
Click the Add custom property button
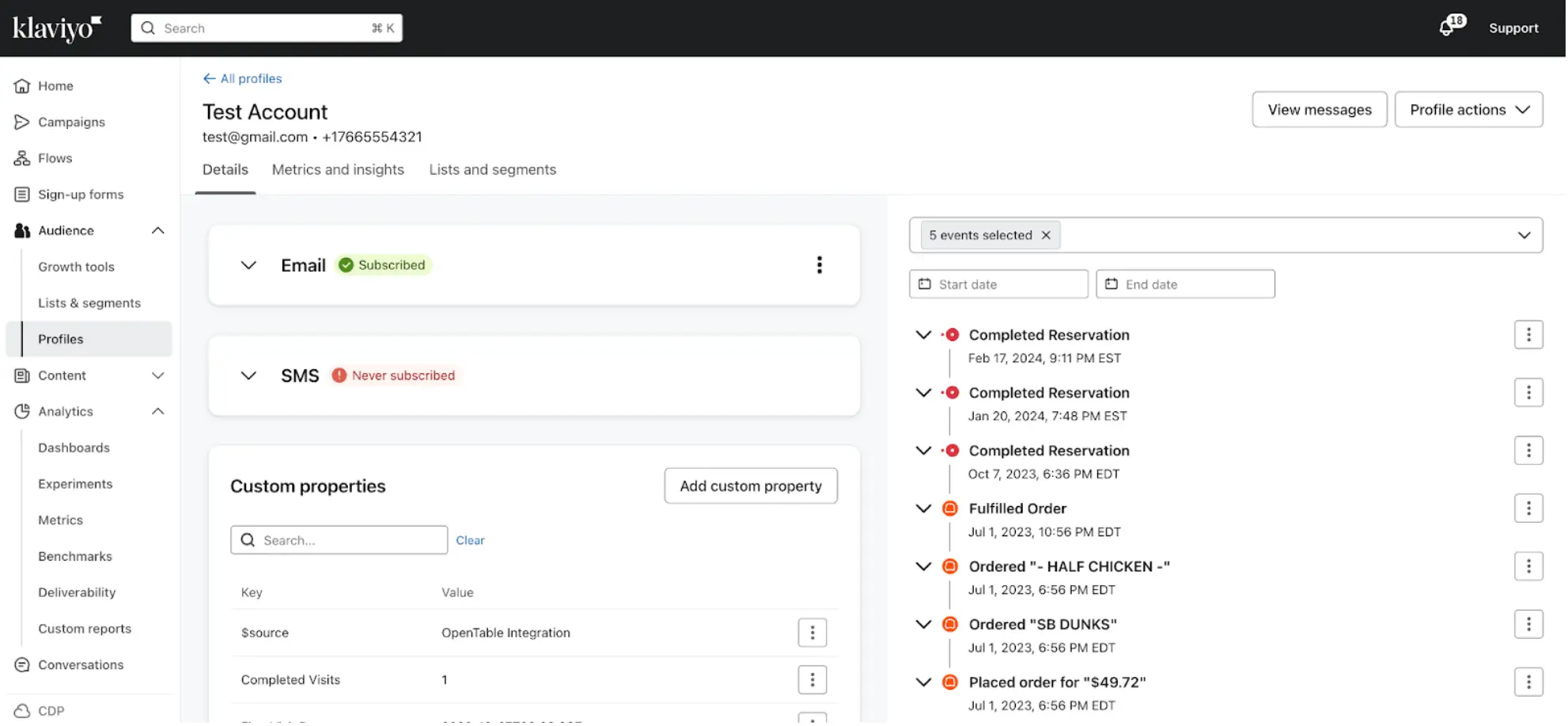[750, 486]
